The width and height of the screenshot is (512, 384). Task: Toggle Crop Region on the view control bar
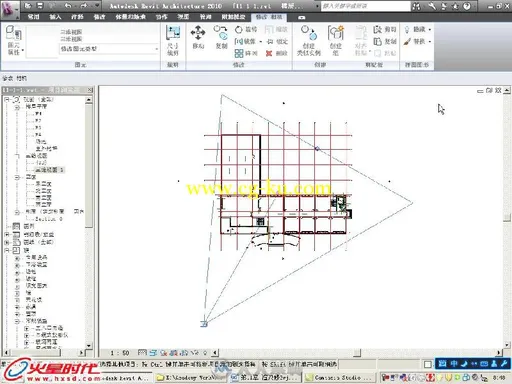[174, 352]
